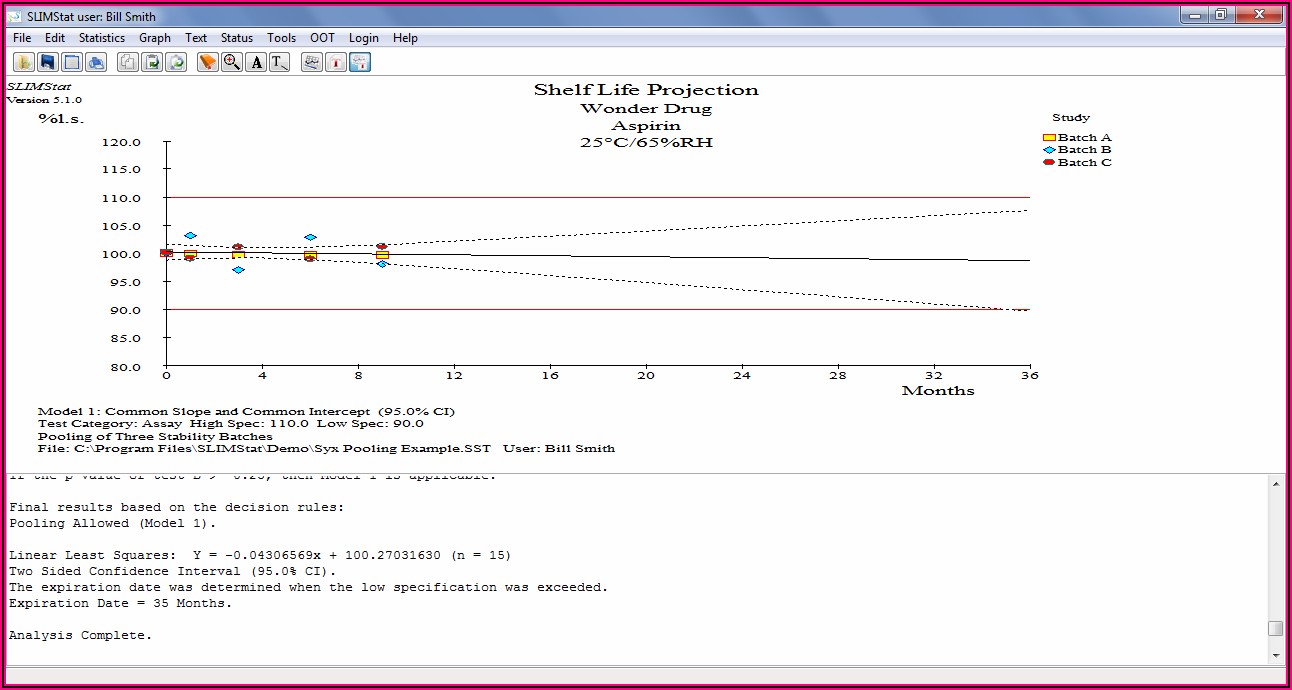The image size is (1292, 690).
Task: Click the copy pages toolbar icon
Action: coord(128,62)
